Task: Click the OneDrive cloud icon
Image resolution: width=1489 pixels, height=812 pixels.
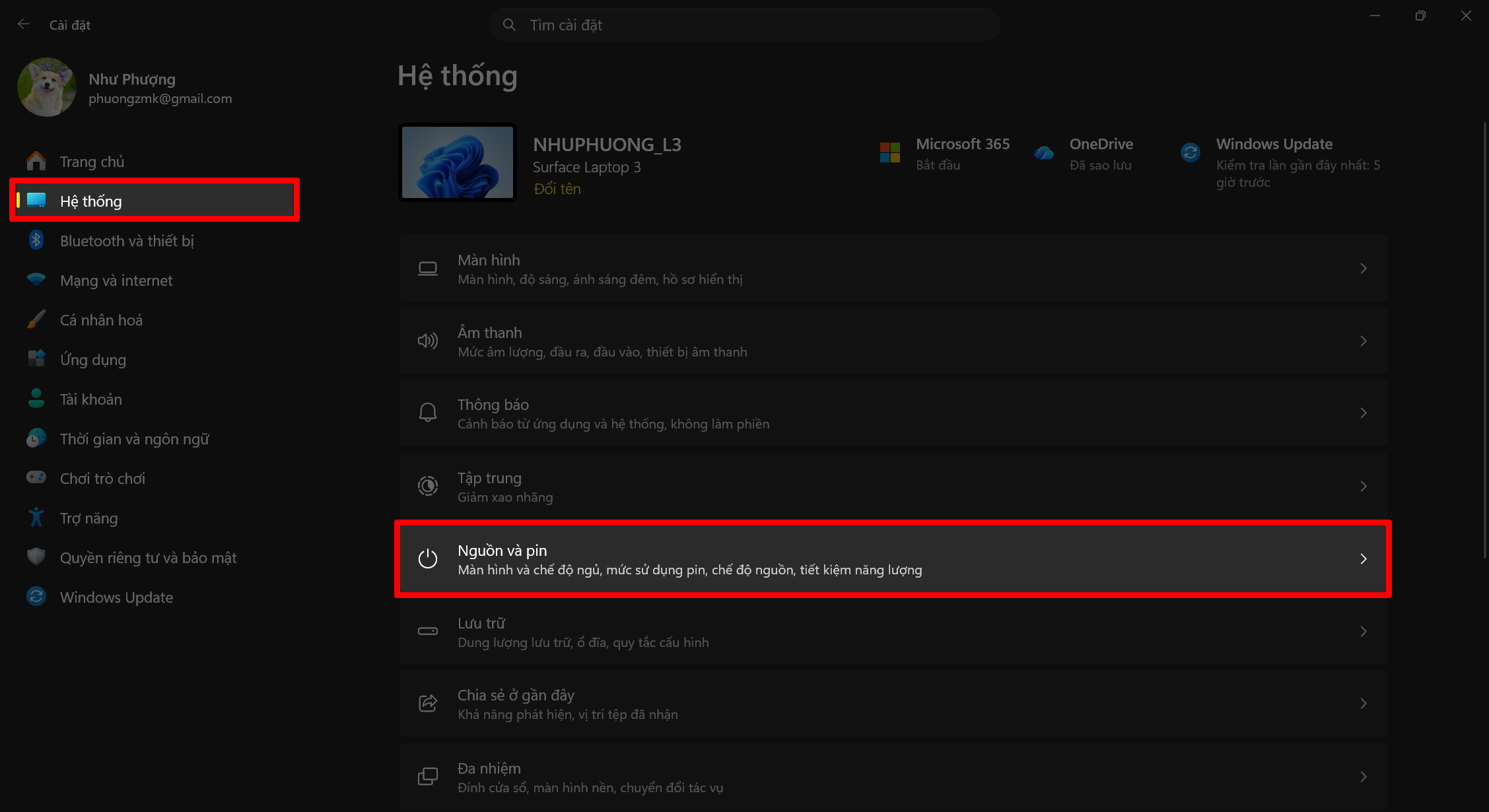Action: (1044, 152)
